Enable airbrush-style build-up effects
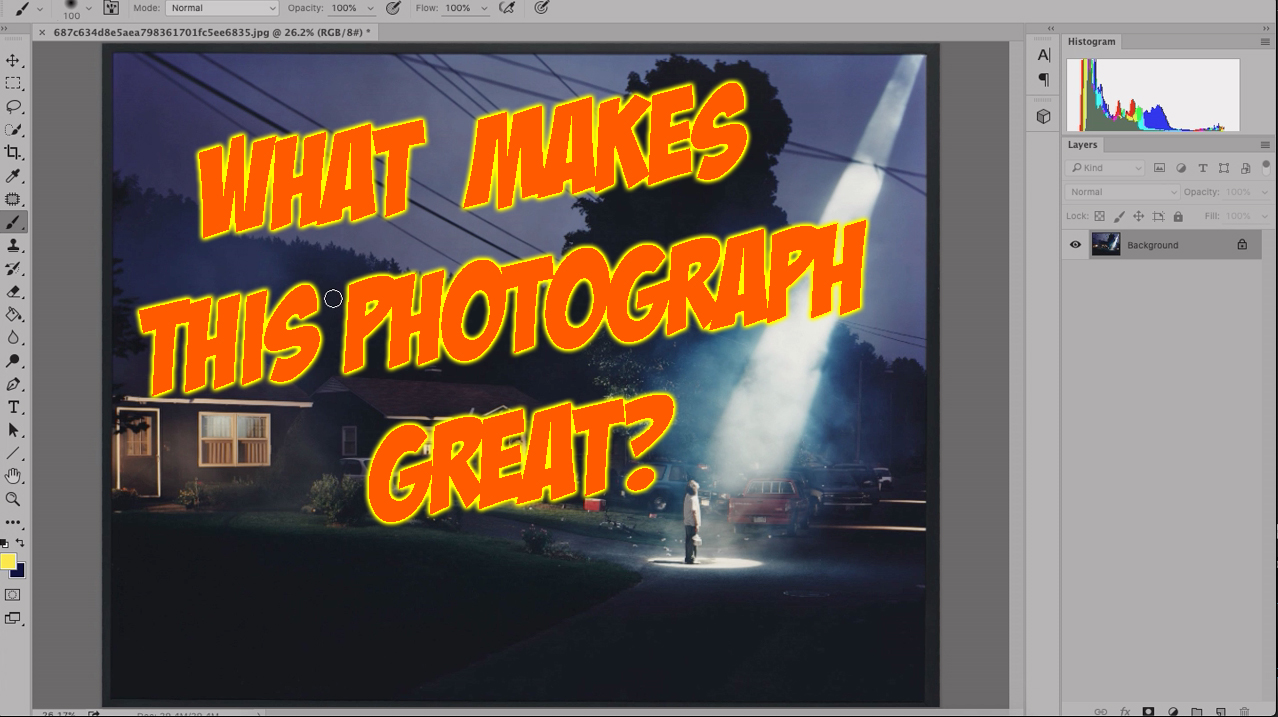 tap(507, 8)
